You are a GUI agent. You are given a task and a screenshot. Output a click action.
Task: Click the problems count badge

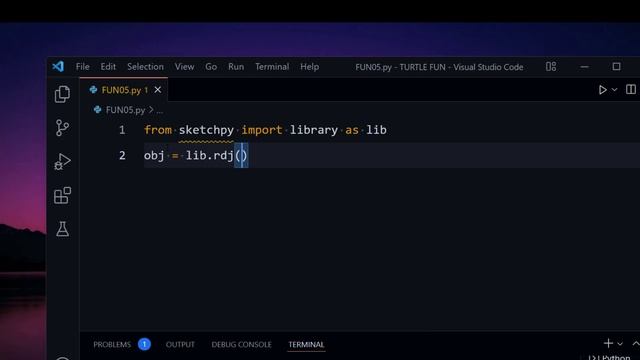(x=144, y=344)
